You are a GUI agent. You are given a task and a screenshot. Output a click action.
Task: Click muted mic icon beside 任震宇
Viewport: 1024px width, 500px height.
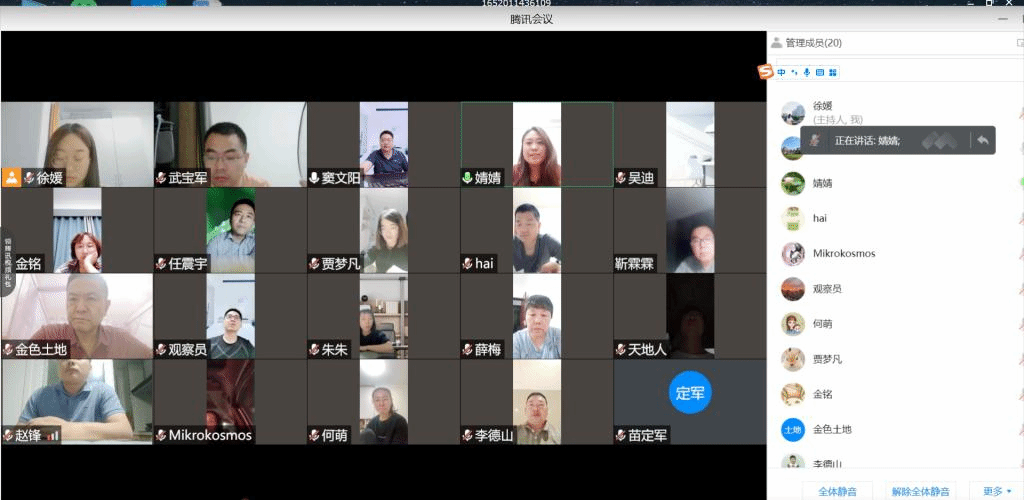[161, 264]
